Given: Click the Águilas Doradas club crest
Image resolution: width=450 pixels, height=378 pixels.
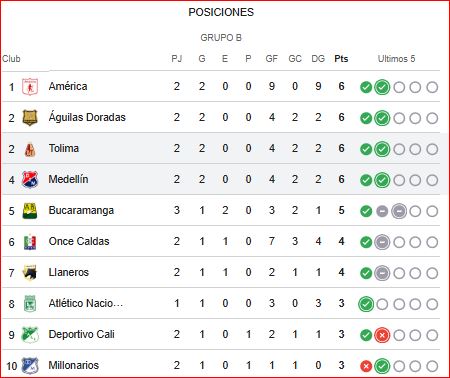Looking at the screenshot, I should [x=30, y=118].
